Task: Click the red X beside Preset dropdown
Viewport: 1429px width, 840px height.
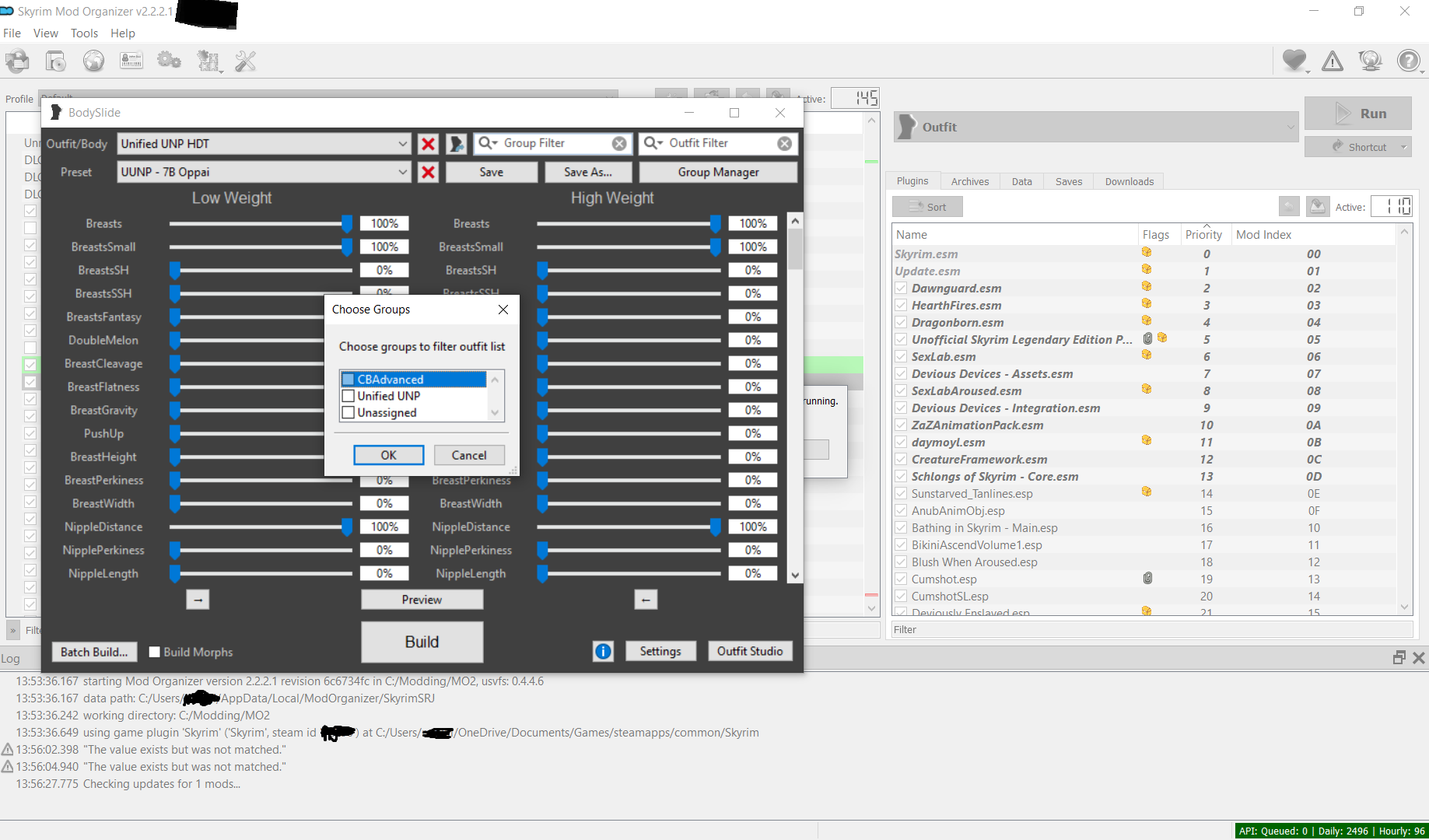Action: [x=428, y=172]
